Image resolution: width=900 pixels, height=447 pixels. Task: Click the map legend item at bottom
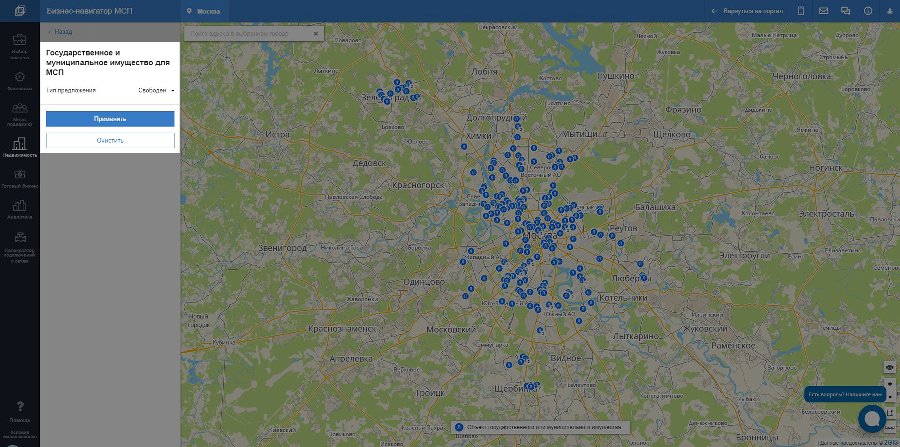coord(540,427)
